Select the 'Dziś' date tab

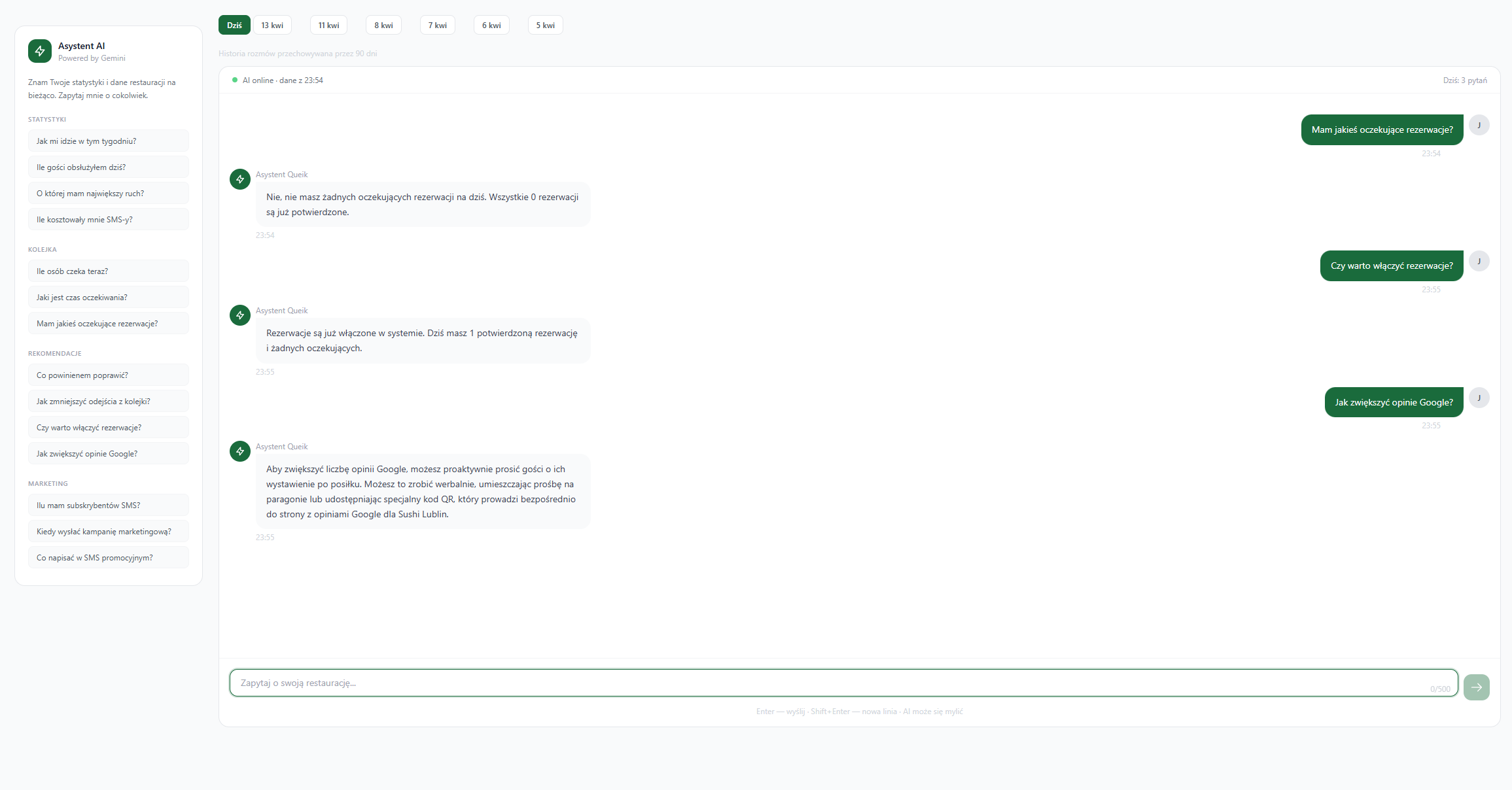234,26
